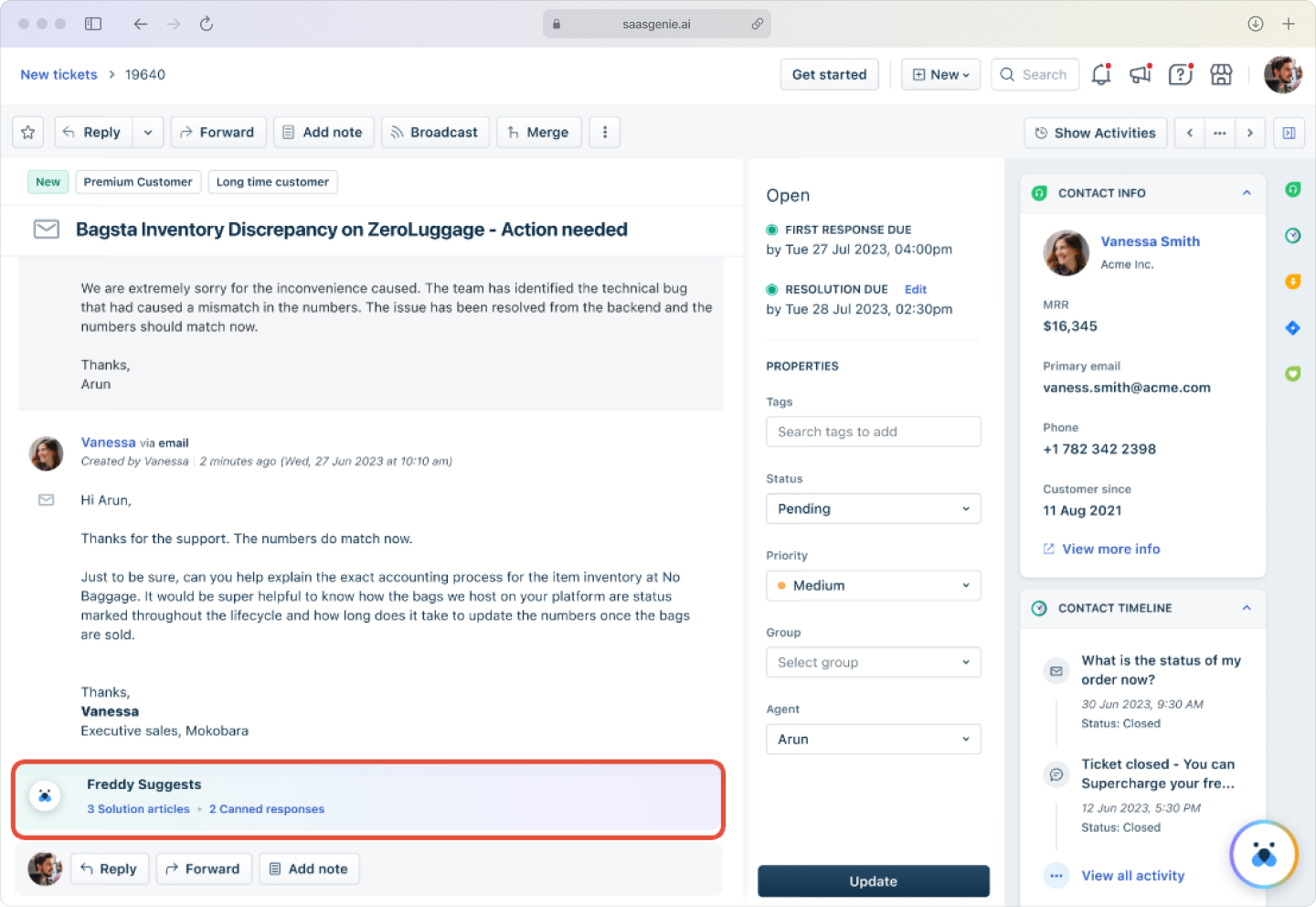The image size is (1316, 907).
Task: Open the announcements megaphone icon
Action: [1140, 74]
